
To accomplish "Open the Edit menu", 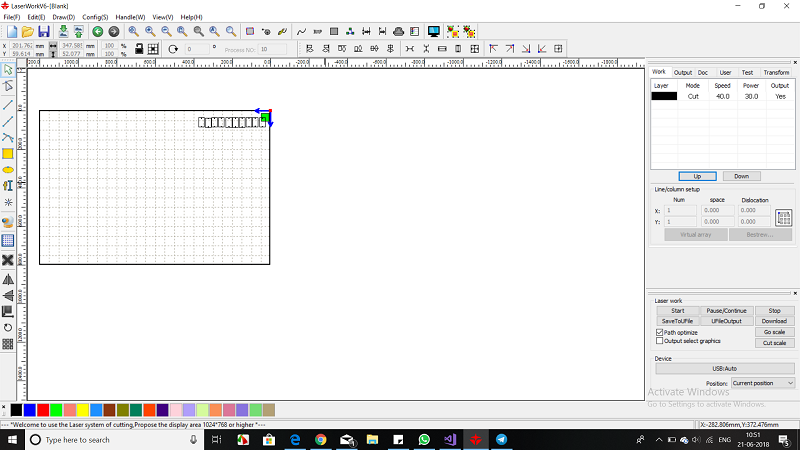I will [36, 17].
